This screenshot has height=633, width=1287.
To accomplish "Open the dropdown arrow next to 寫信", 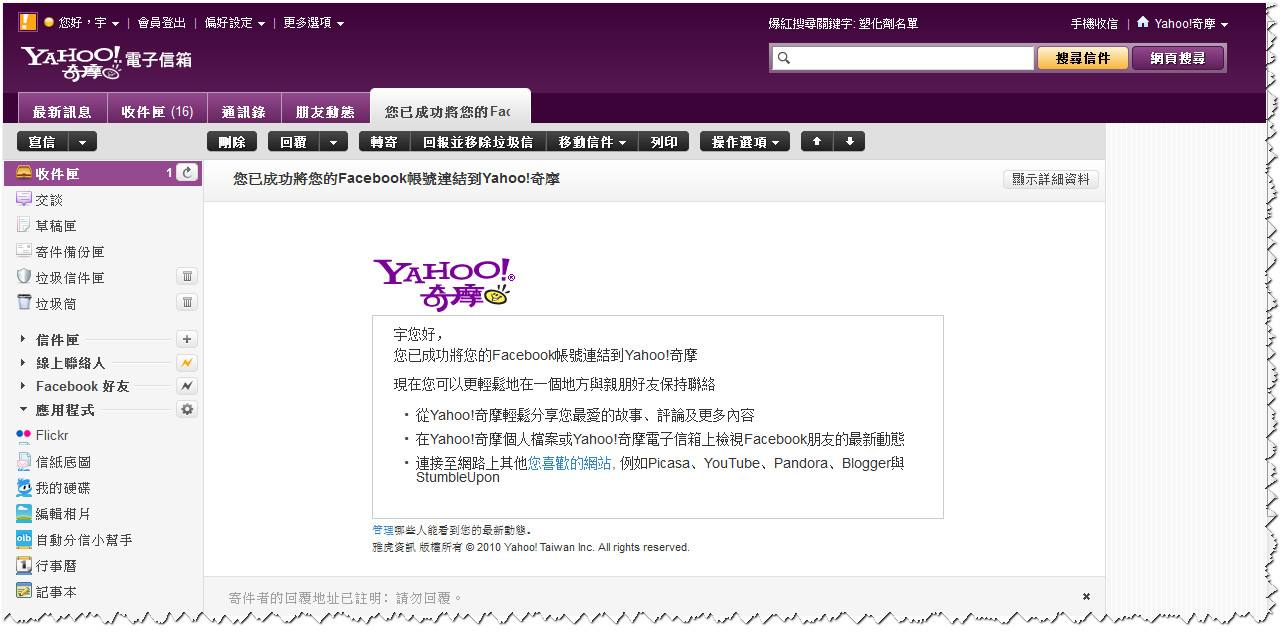I will 83,142.
